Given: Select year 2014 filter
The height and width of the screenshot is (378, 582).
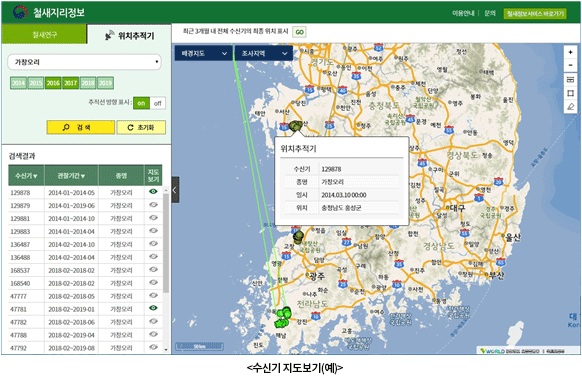Looking at the screenshot, I should (x=18, y=83).
